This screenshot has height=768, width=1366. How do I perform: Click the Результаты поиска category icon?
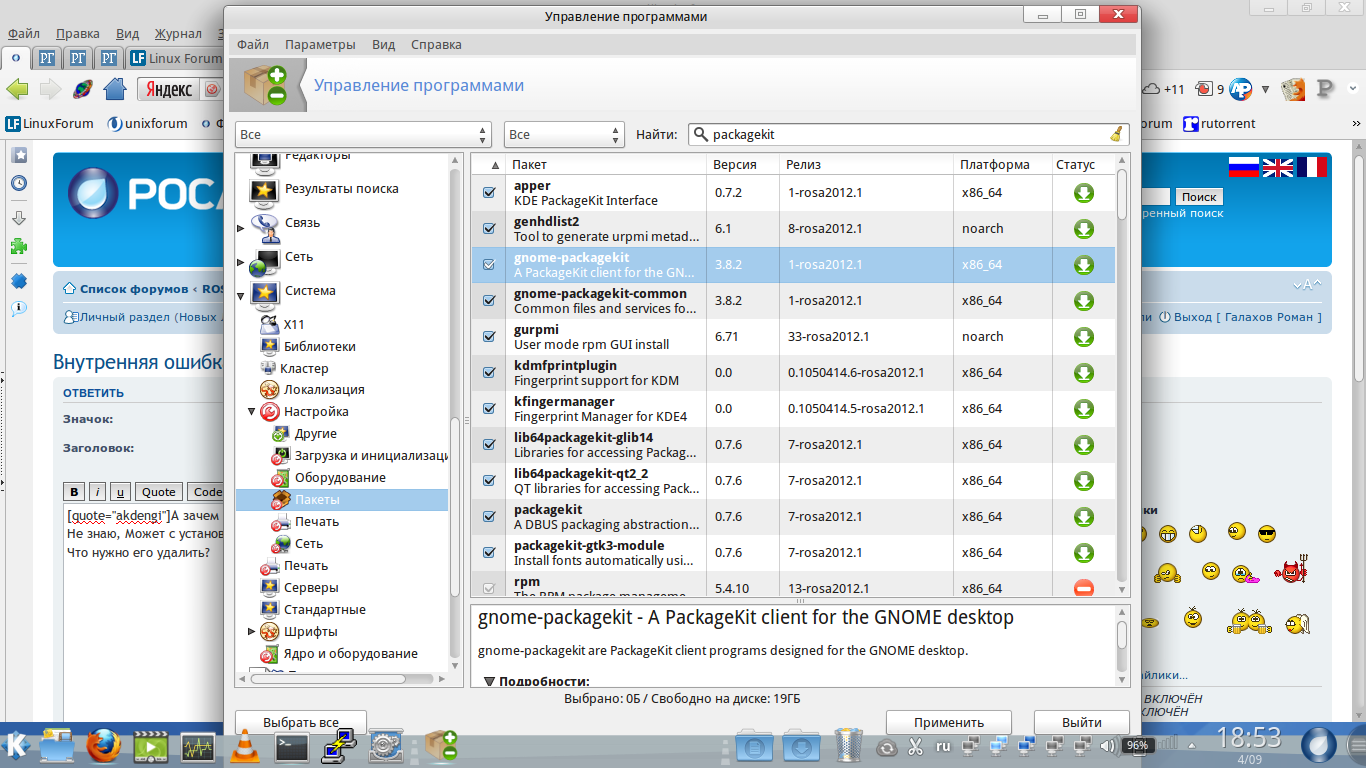(264, 189)
